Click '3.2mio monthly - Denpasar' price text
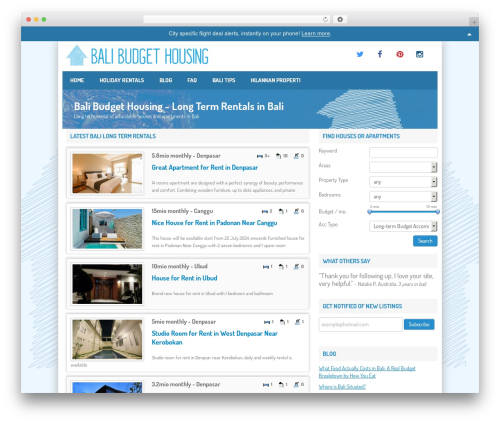Image resolution: width=500 pixels, height=423 pixels. [x=186, y=384]
